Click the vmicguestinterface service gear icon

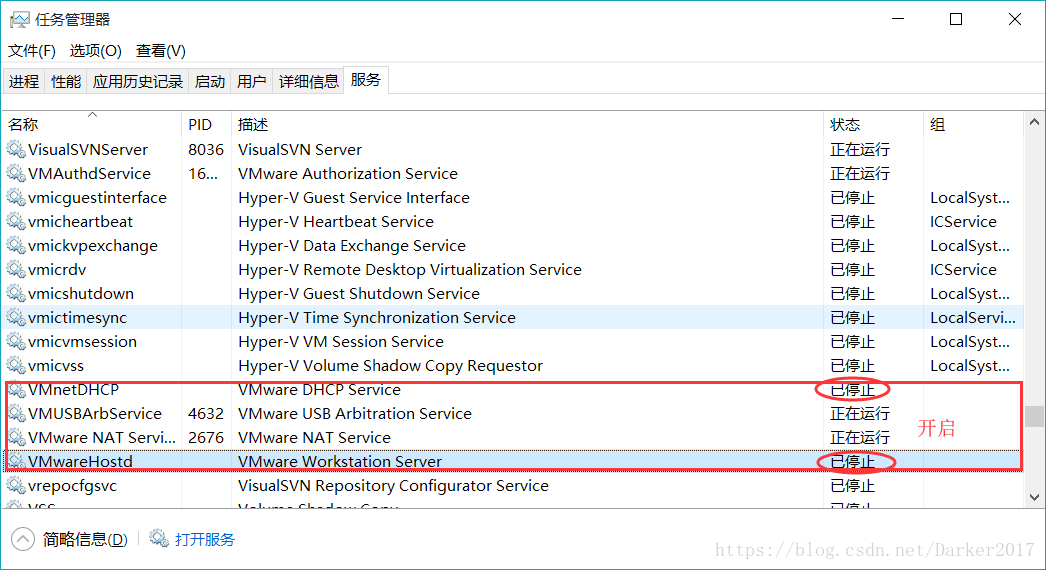[x=16, y=197]
